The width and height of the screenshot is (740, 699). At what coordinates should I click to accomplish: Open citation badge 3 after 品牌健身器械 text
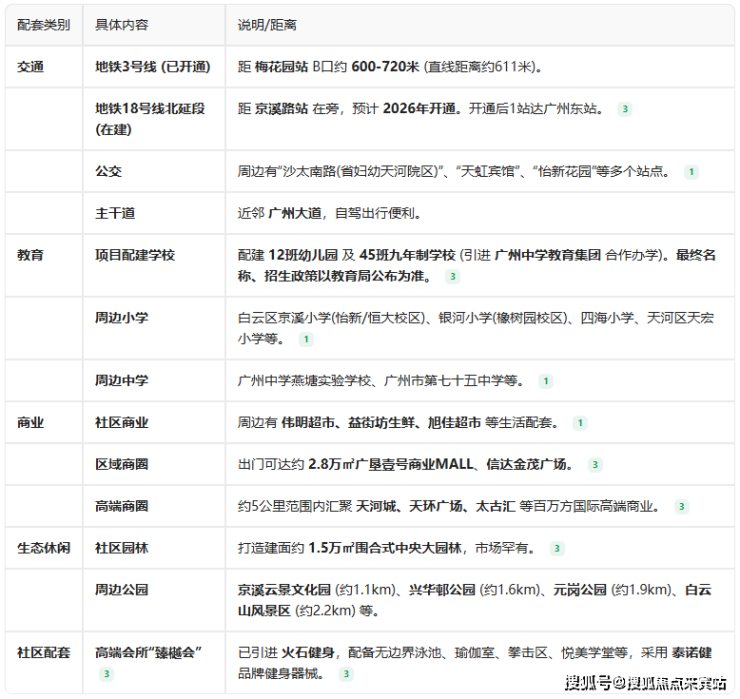(344, 674)
